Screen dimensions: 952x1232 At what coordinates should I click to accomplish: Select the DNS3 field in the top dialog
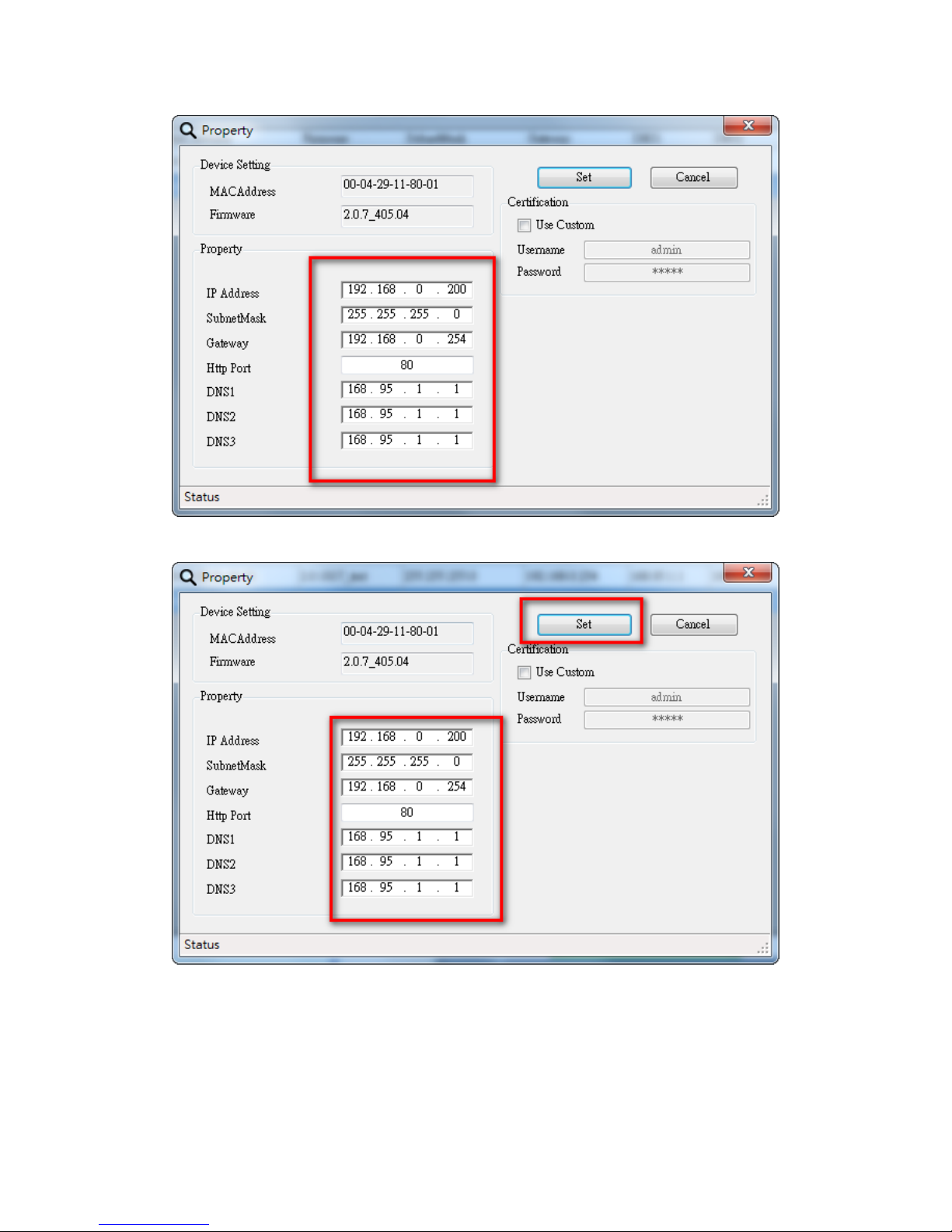406,441
